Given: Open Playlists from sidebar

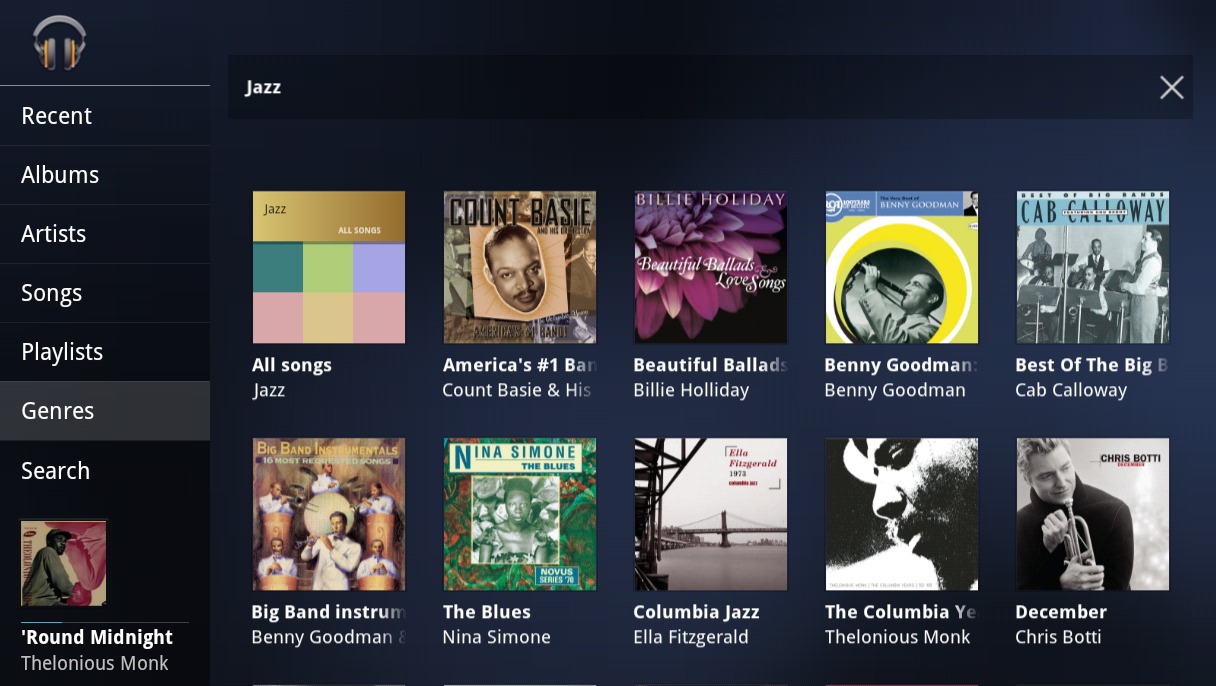Looking at the screenshot, I should (105, 352).
